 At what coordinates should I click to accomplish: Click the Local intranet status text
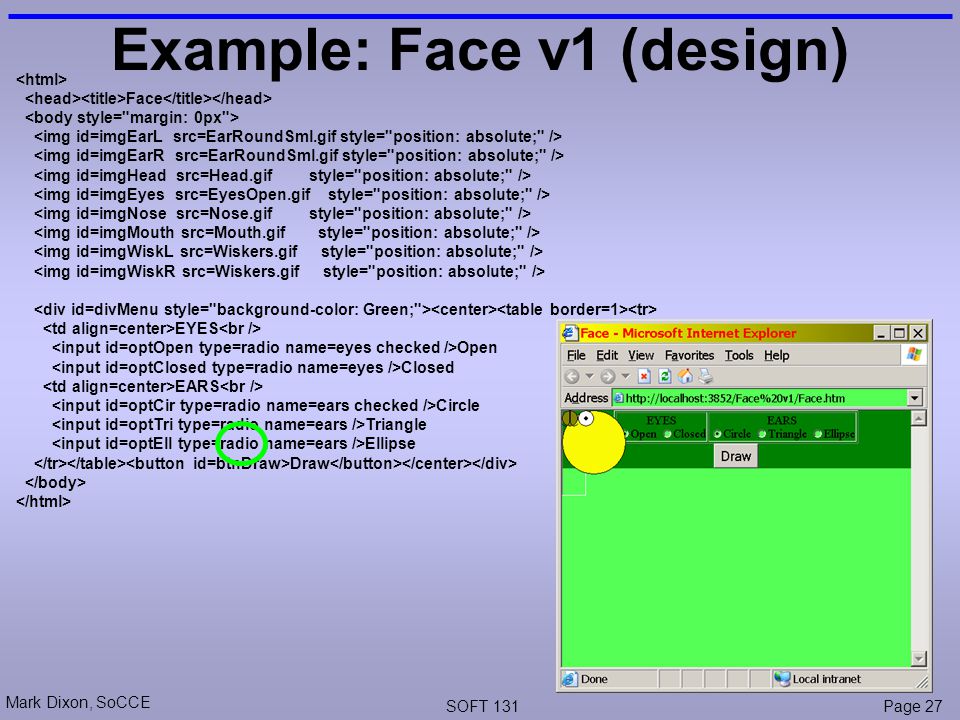(827, 679)
